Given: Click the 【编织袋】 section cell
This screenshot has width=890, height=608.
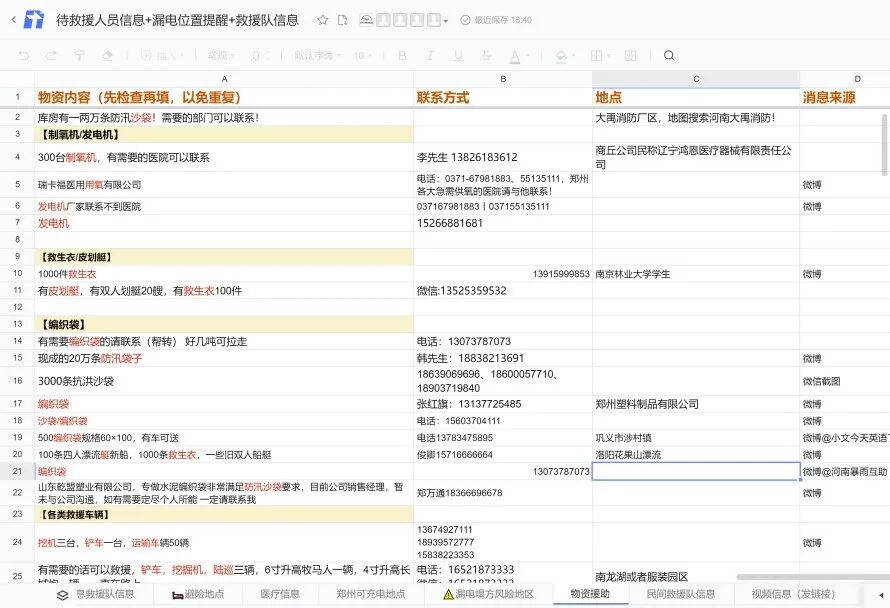Looking at the screenshot, I should (x=224, y=325).
